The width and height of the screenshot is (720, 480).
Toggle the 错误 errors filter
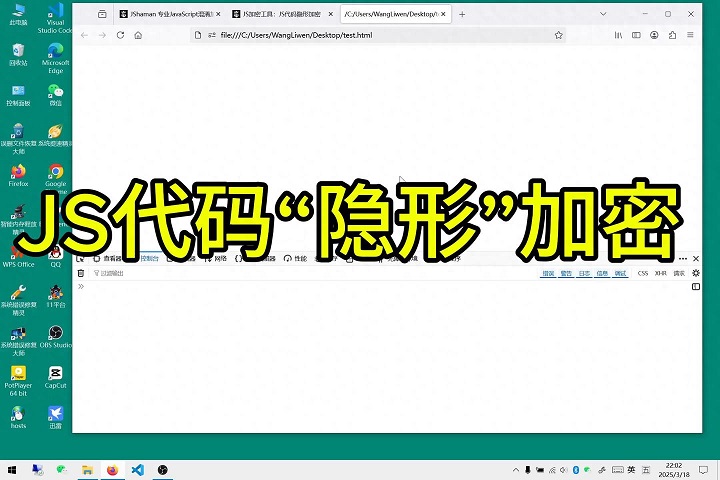click(x=548, y=273)
